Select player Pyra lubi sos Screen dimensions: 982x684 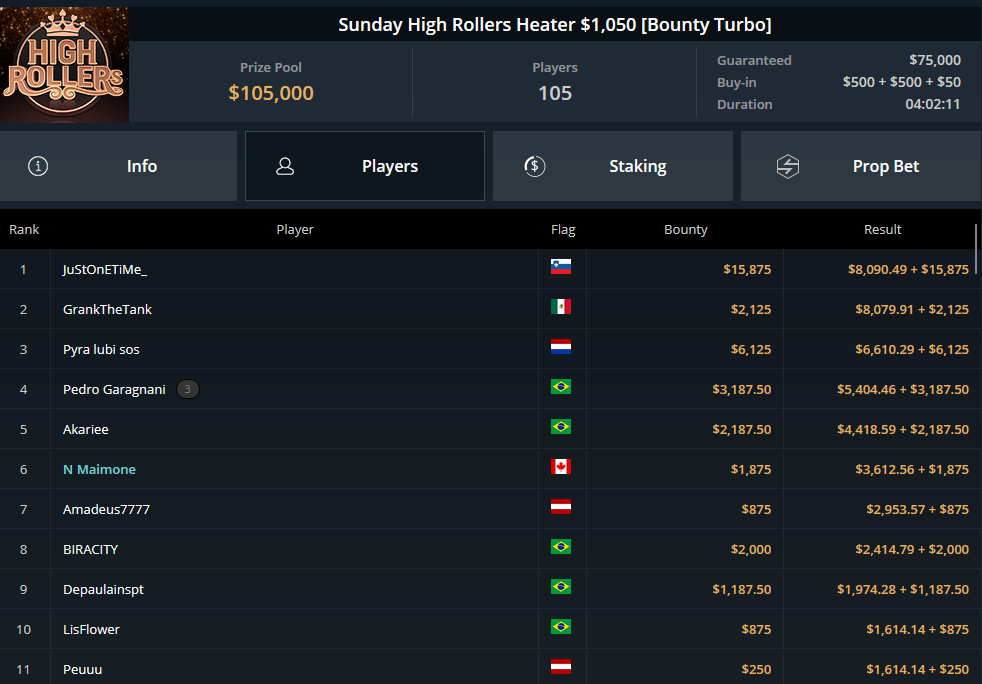click(x=101, y=350)
